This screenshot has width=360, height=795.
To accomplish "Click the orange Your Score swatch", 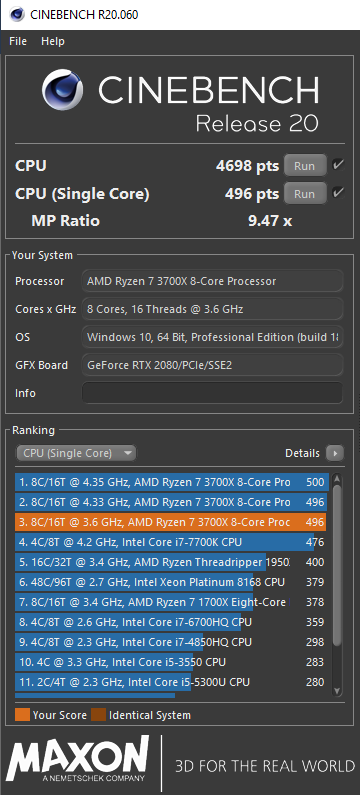I will pyautogui.click(x=22, y=715).
